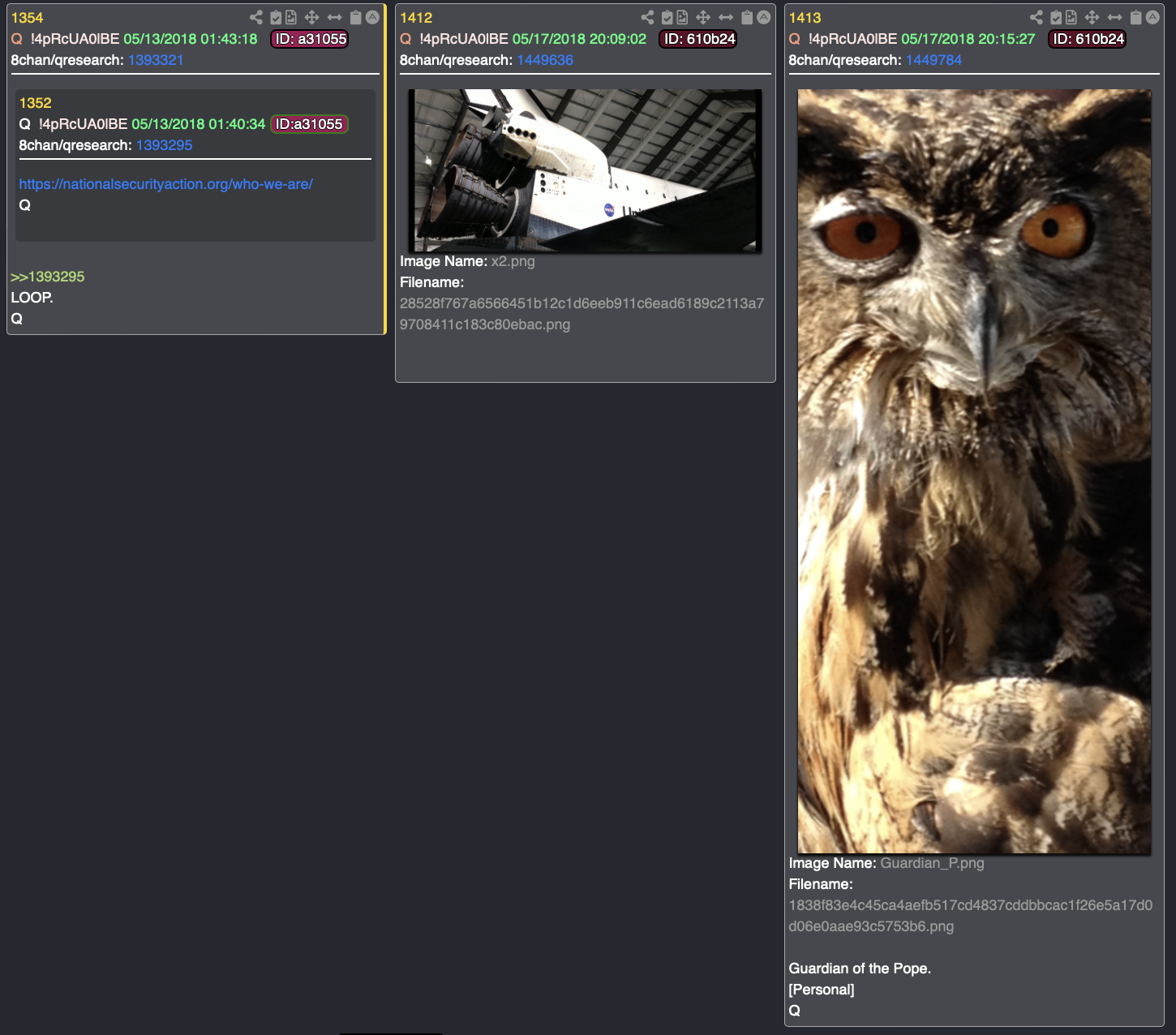Screen dimensions: 1176x1035
Task: Open post number 1413
Action: (805, 18)
